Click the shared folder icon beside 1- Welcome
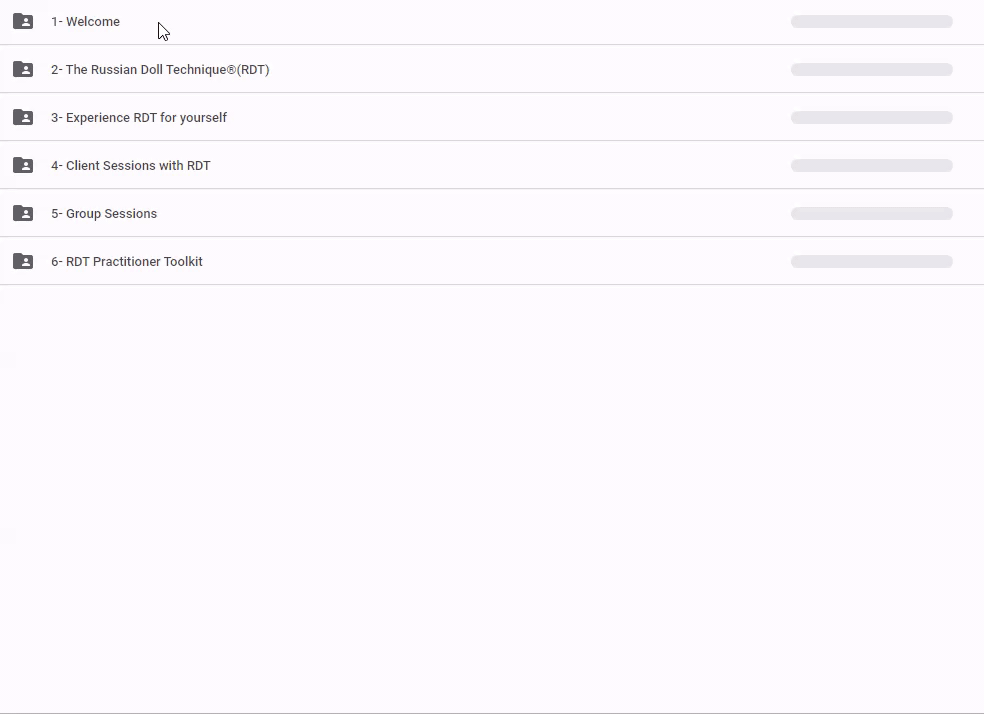Viewport: 984px width, 714px height. pyautogui.click(x=23, y=21)
